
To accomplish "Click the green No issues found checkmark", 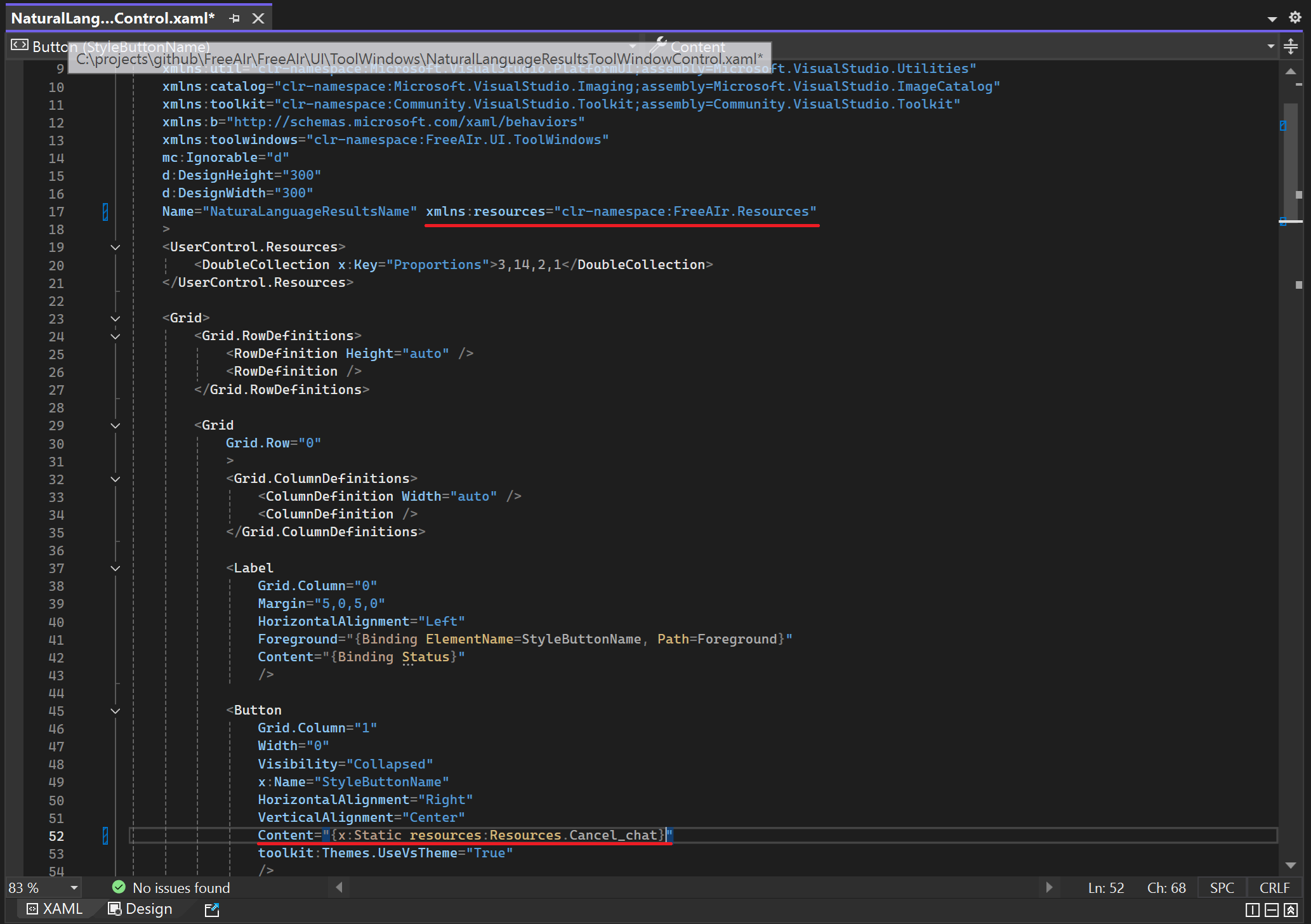I will pyautogui.click(x=119, y=887).
